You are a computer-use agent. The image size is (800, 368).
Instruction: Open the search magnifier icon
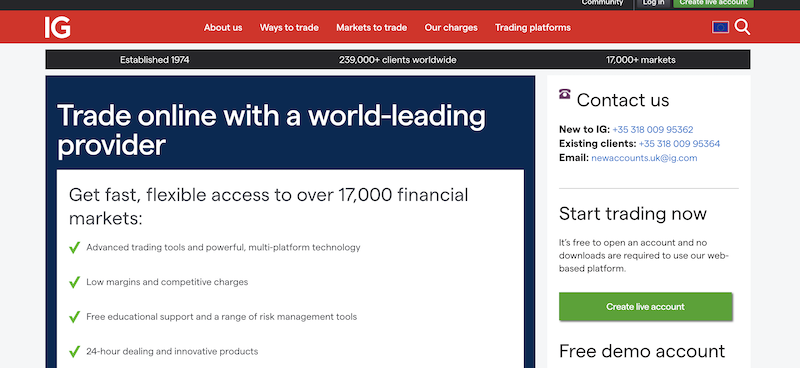(742, 27)
